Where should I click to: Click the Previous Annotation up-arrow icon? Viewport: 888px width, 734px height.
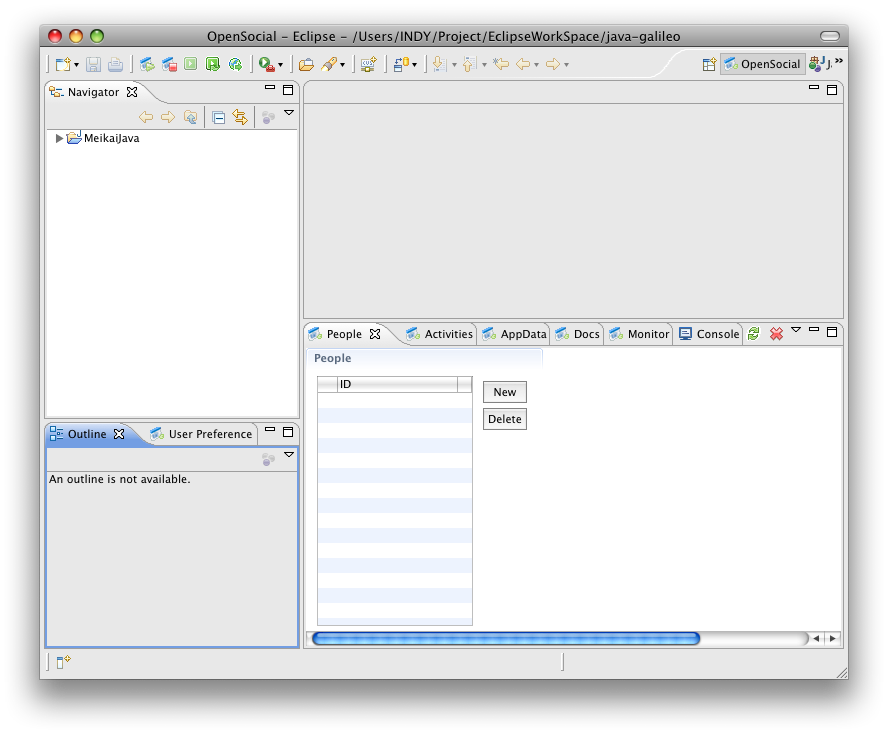[x=469, y=65]
